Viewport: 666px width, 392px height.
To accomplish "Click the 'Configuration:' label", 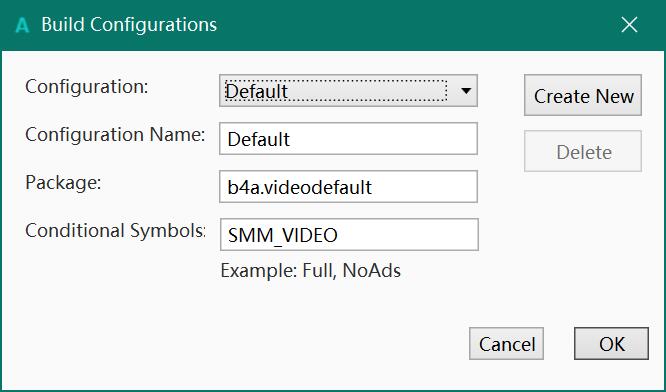I will point(87,87).
